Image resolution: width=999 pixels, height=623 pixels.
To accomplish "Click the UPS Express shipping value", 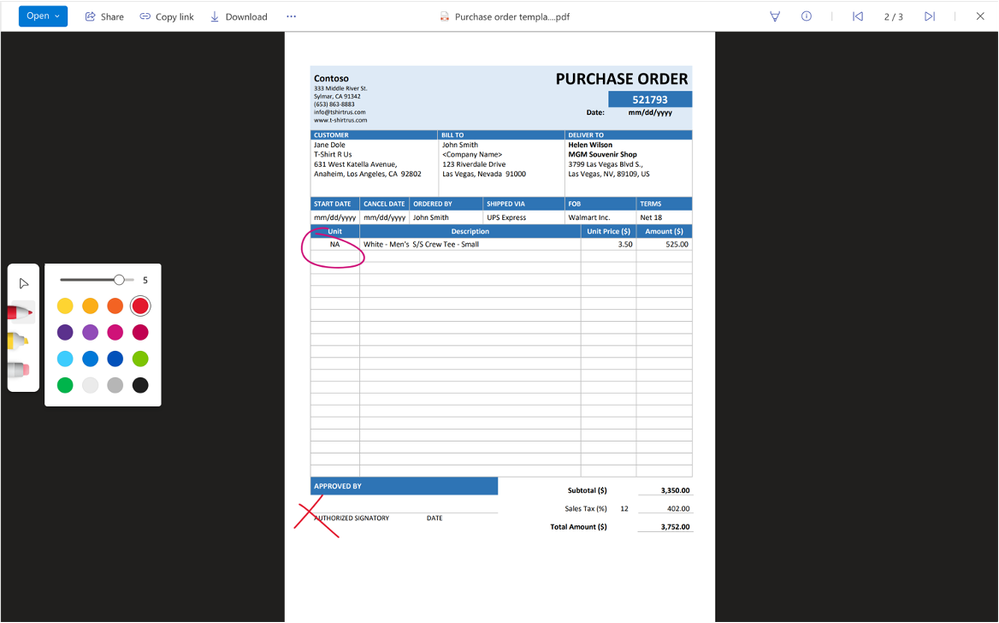I will tap(507, 217).
